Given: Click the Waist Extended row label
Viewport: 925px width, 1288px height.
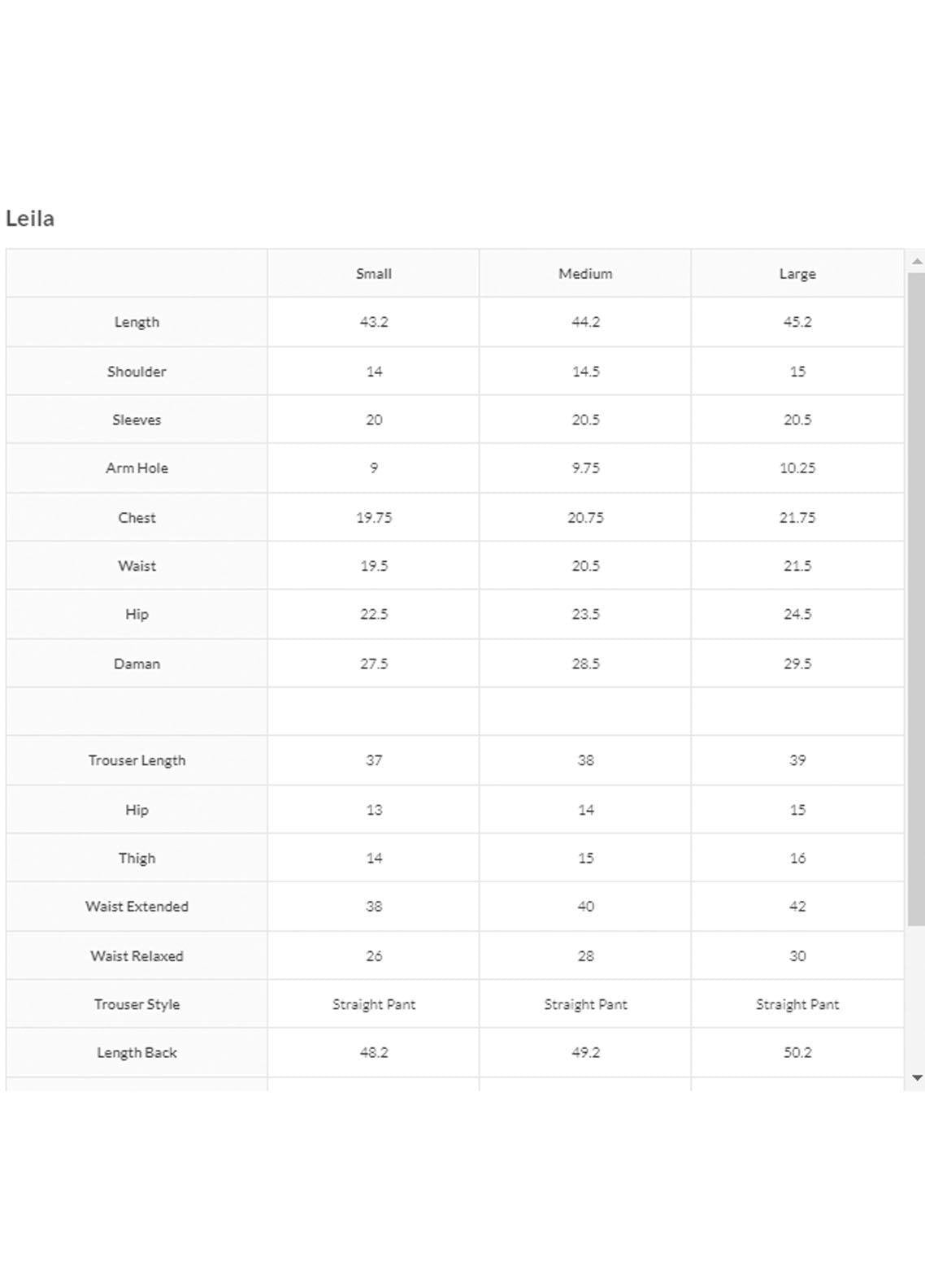Looking at the screenshot, I should pos(137,907).
